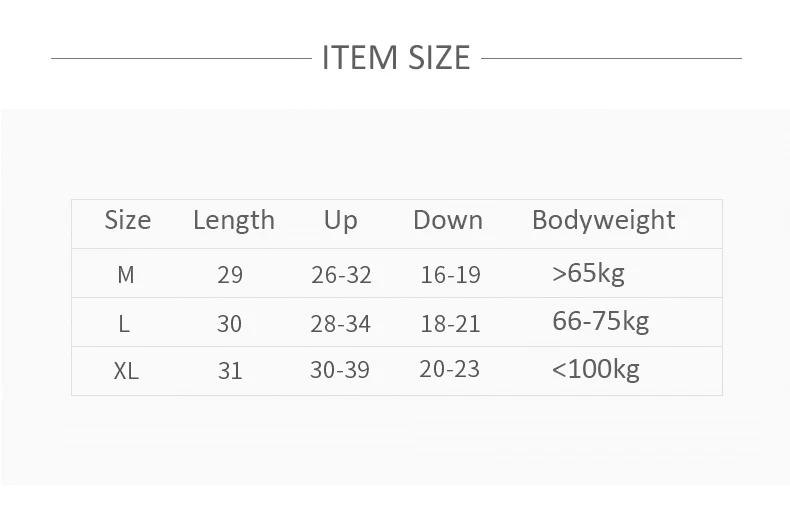Select the 16-19 Down measurement
The width and height of the screenshot is (790, 521).
pyautogui.click(x=450, y=274)
